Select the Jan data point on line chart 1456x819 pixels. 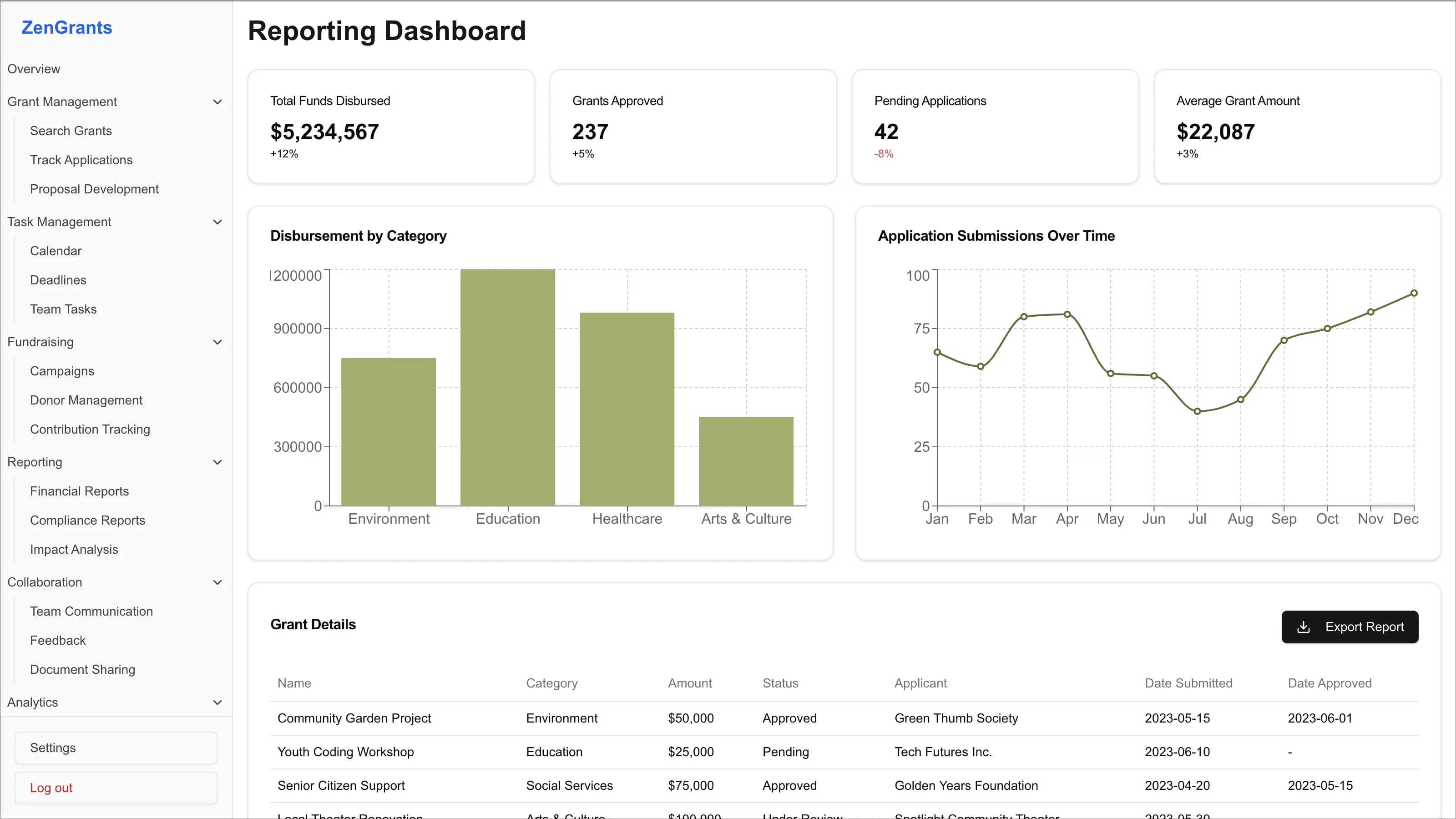coord(937,352)
